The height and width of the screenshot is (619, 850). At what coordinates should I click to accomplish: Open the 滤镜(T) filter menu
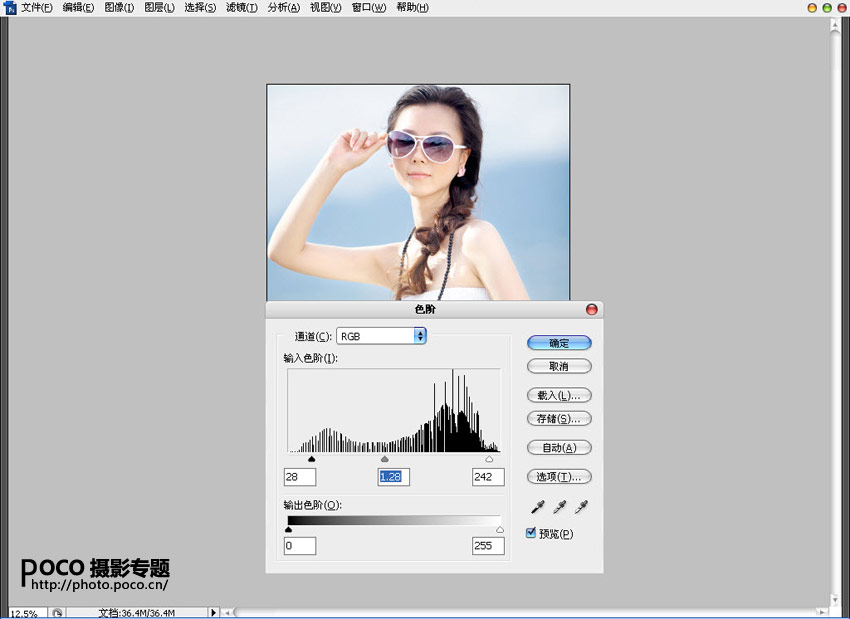click(241, 8)
